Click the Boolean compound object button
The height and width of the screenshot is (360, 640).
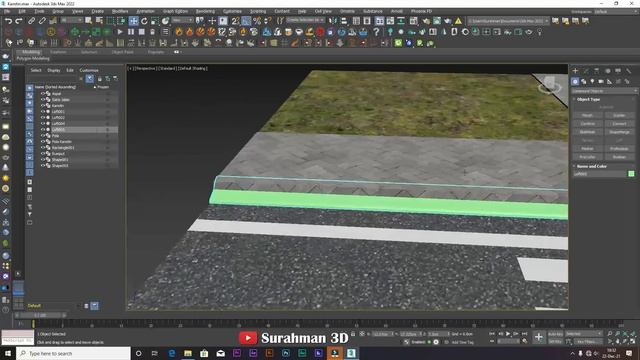(x=619, y=157)
